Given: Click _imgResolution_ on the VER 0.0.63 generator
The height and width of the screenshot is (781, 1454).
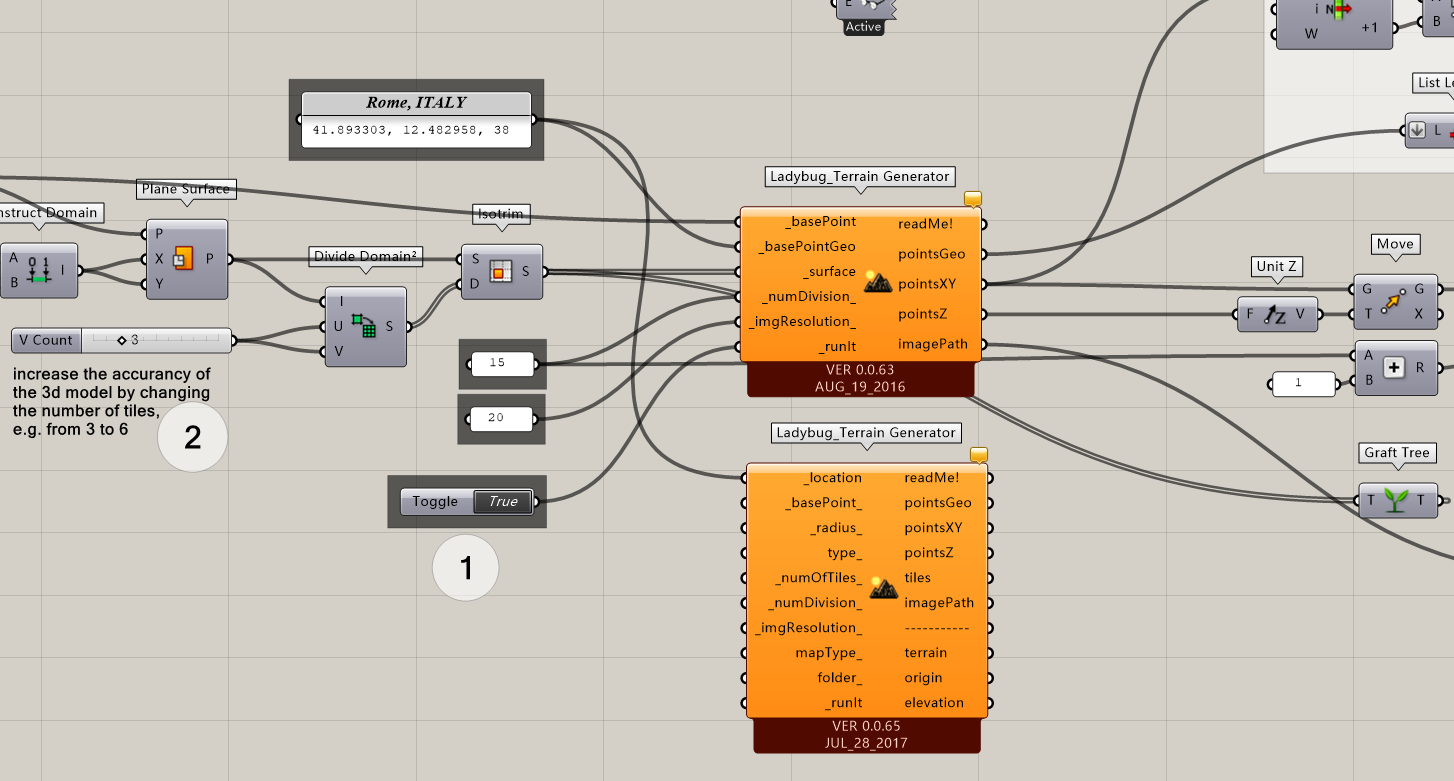Looking at the screenshot, I should coord(801,322).
